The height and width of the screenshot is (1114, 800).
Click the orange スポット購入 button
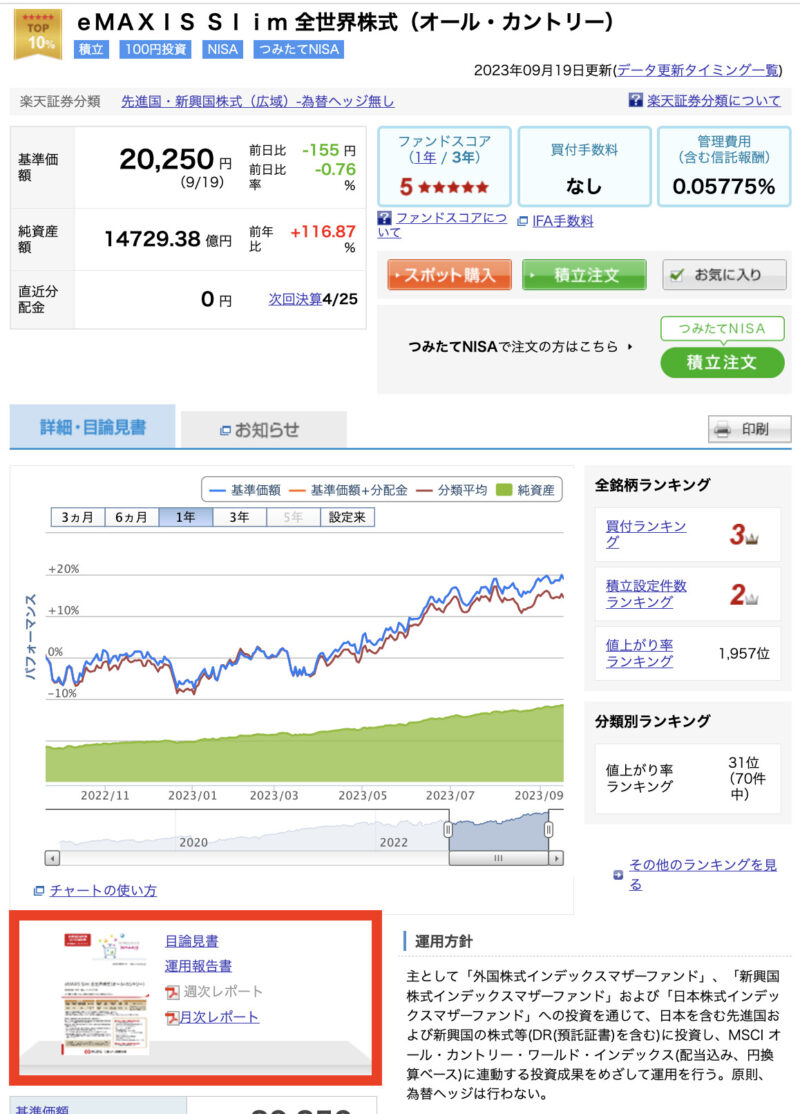[x=449, y=275]
